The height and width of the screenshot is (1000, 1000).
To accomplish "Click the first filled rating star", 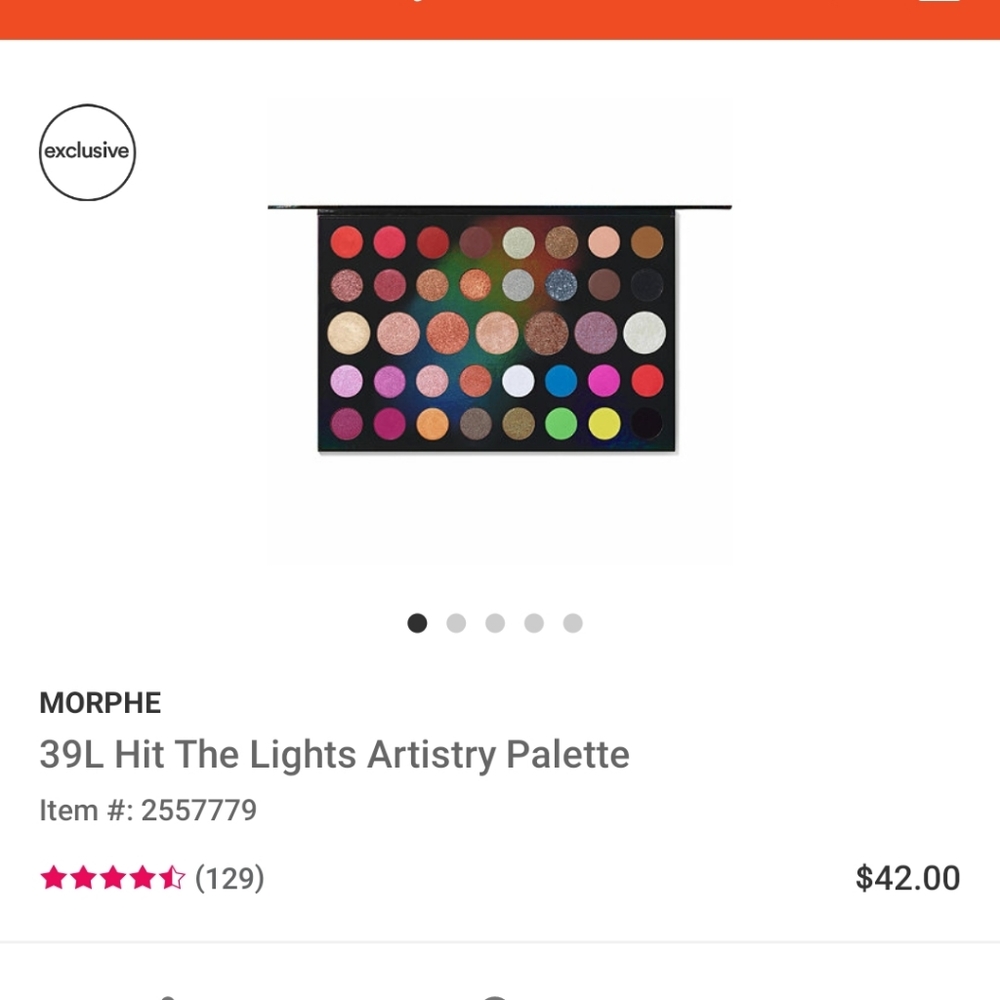I will pyautogui.click(x=53, y=878).
